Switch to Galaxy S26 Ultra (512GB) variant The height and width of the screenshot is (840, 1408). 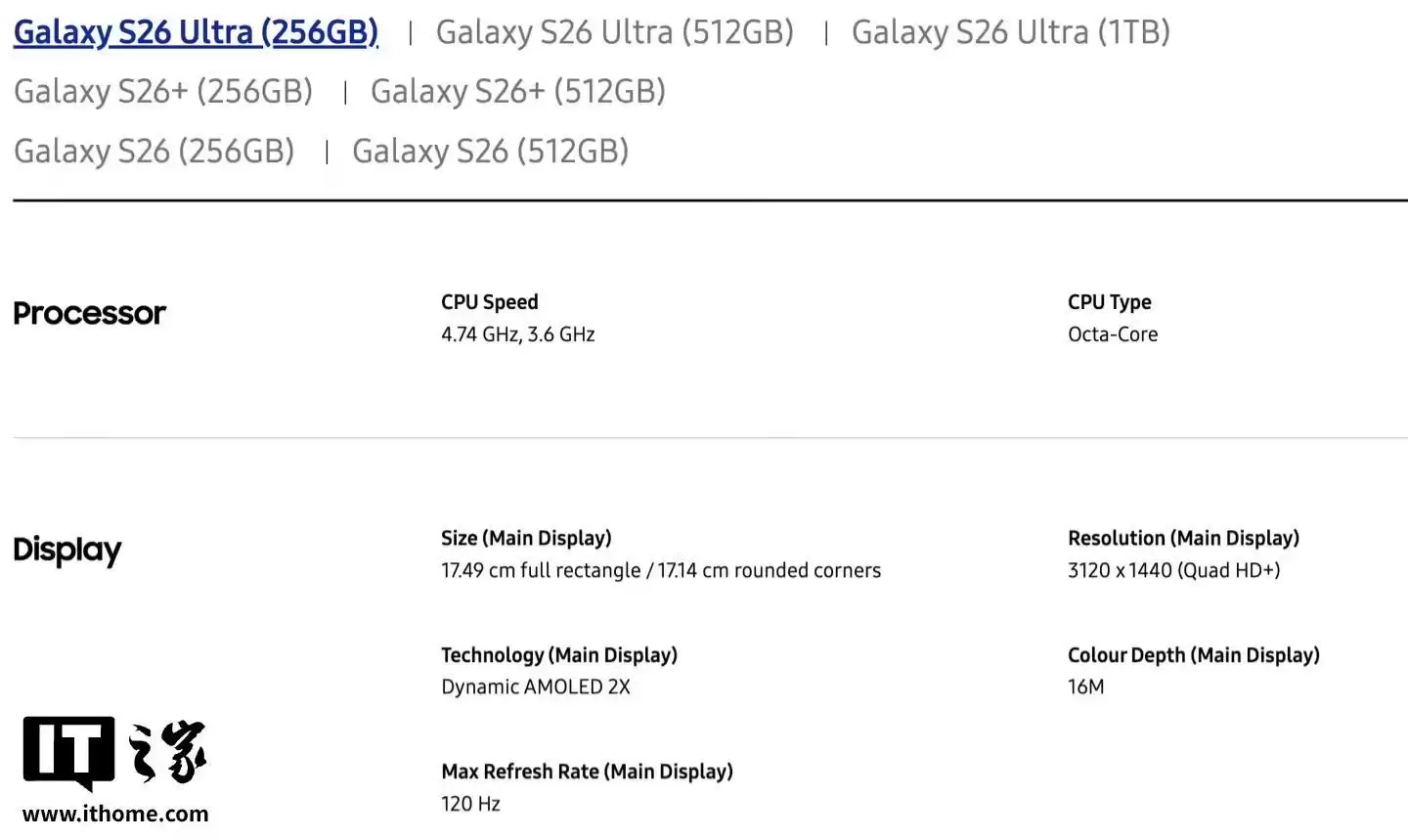[615, 31]
